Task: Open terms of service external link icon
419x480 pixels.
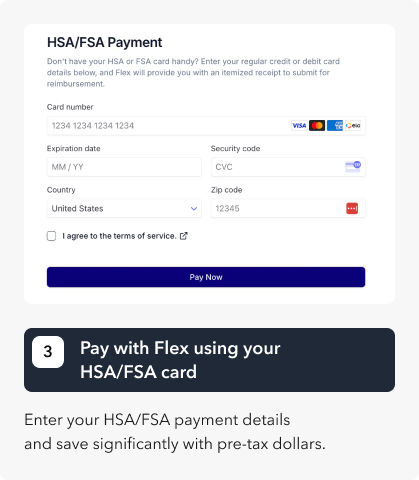Action: [184, 236]
